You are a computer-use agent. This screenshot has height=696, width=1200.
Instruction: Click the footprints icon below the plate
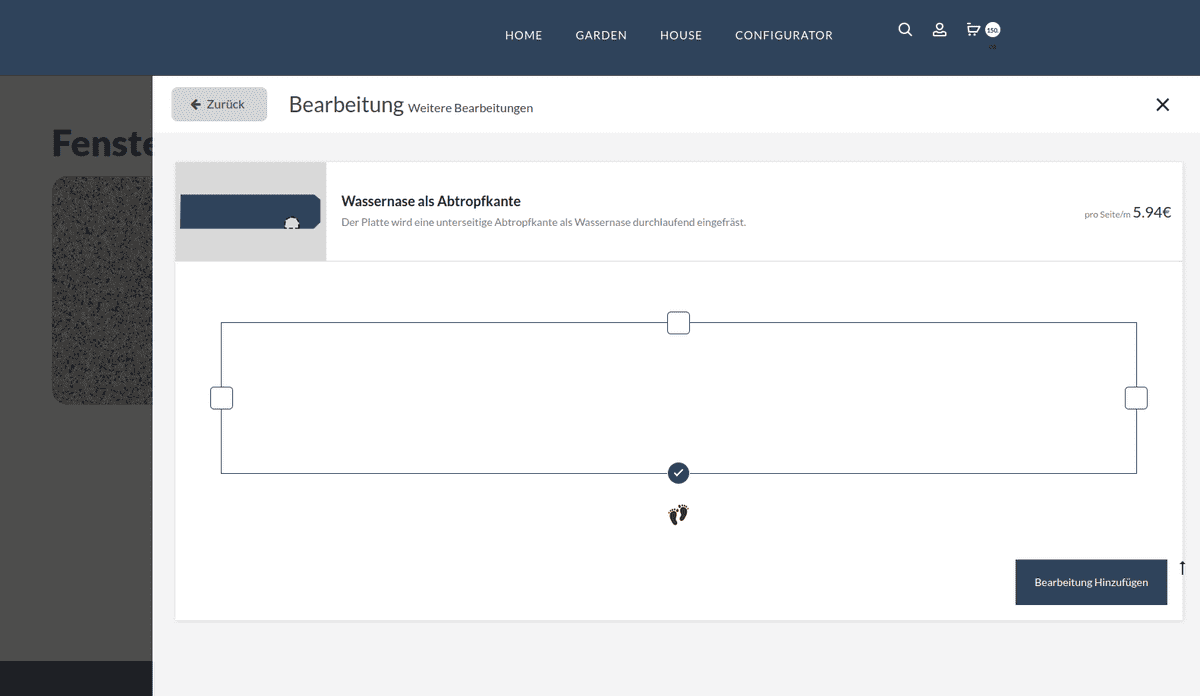[678, 515]
